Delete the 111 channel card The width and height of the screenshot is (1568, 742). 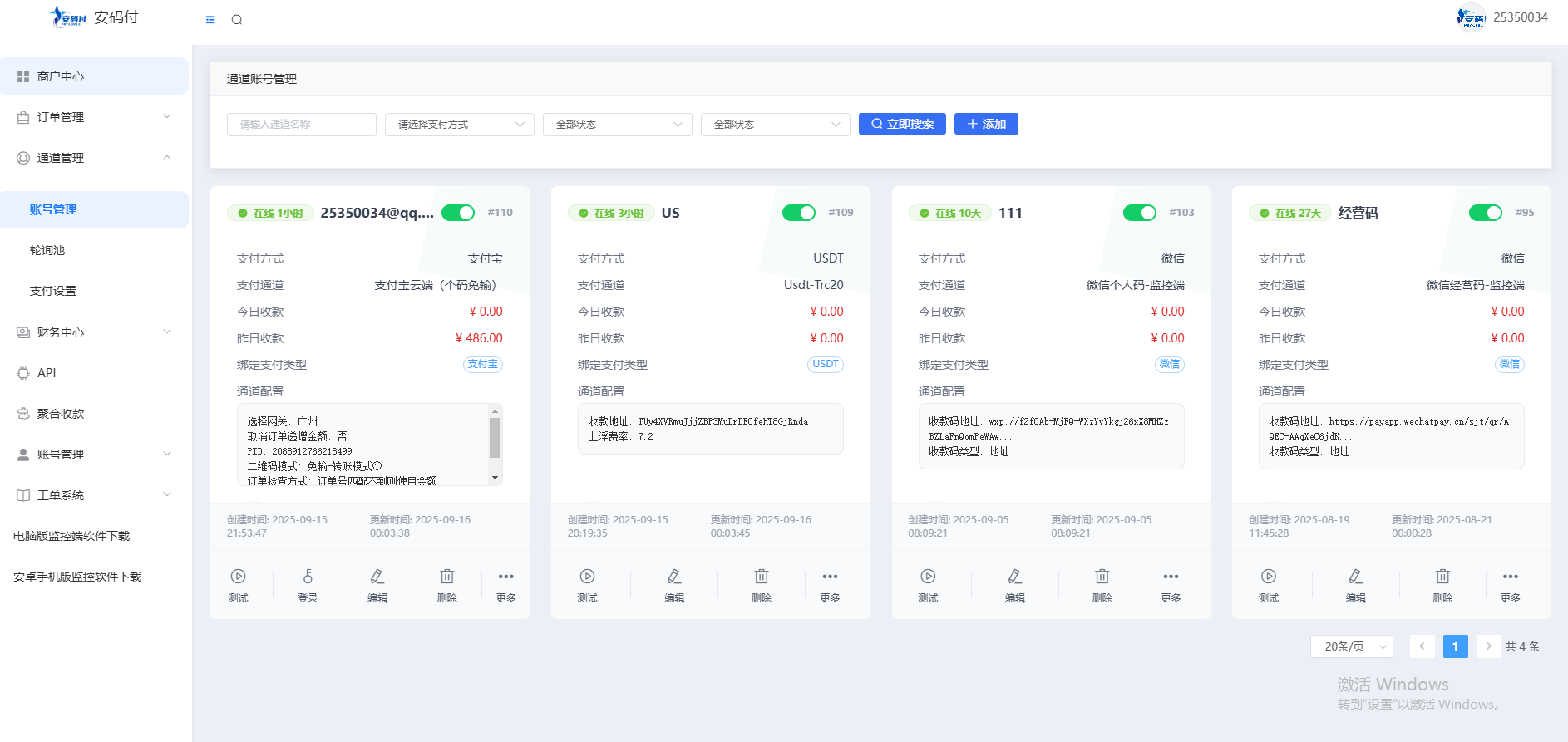(1102, 586)
